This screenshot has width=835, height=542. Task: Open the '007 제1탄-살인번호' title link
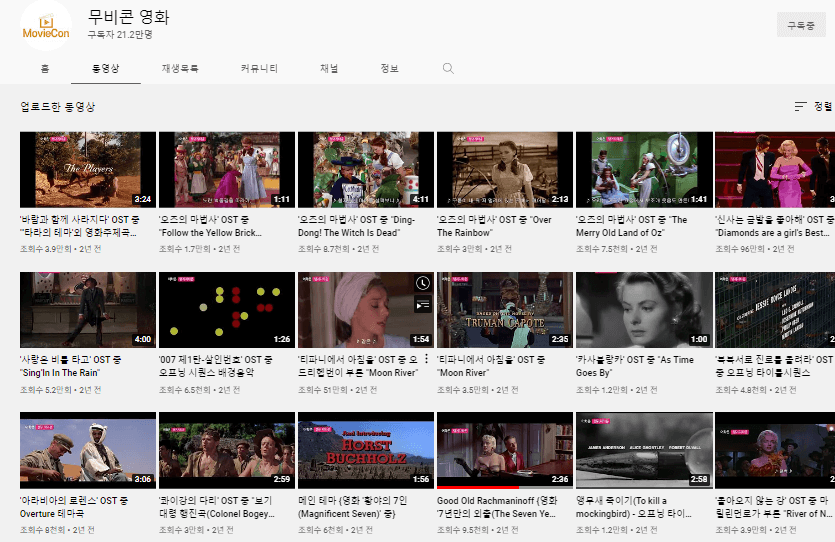tap(216, 366)
